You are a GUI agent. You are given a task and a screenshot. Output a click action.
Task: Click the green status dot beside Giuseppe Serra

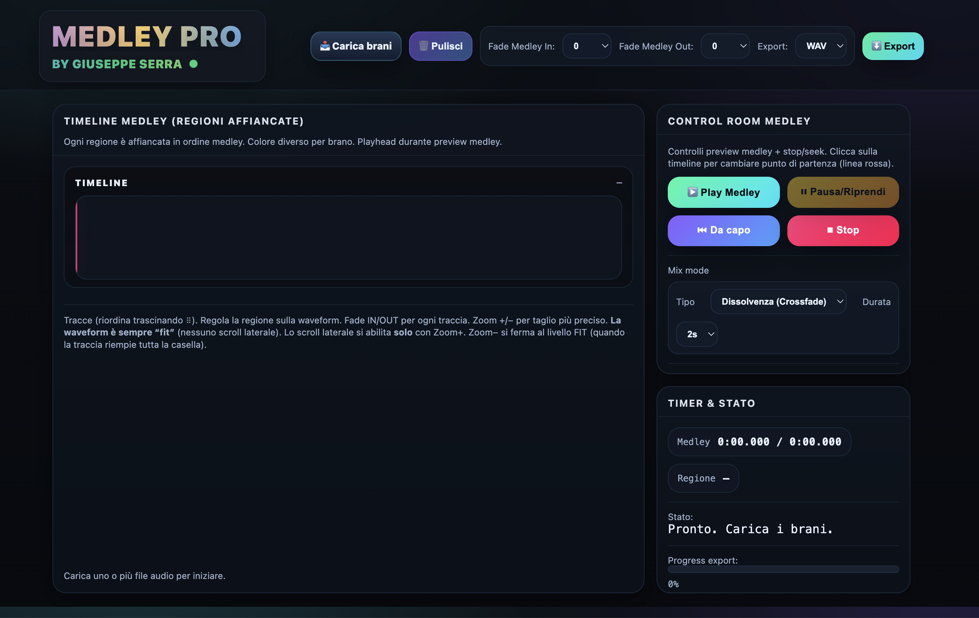coord(194,64)
